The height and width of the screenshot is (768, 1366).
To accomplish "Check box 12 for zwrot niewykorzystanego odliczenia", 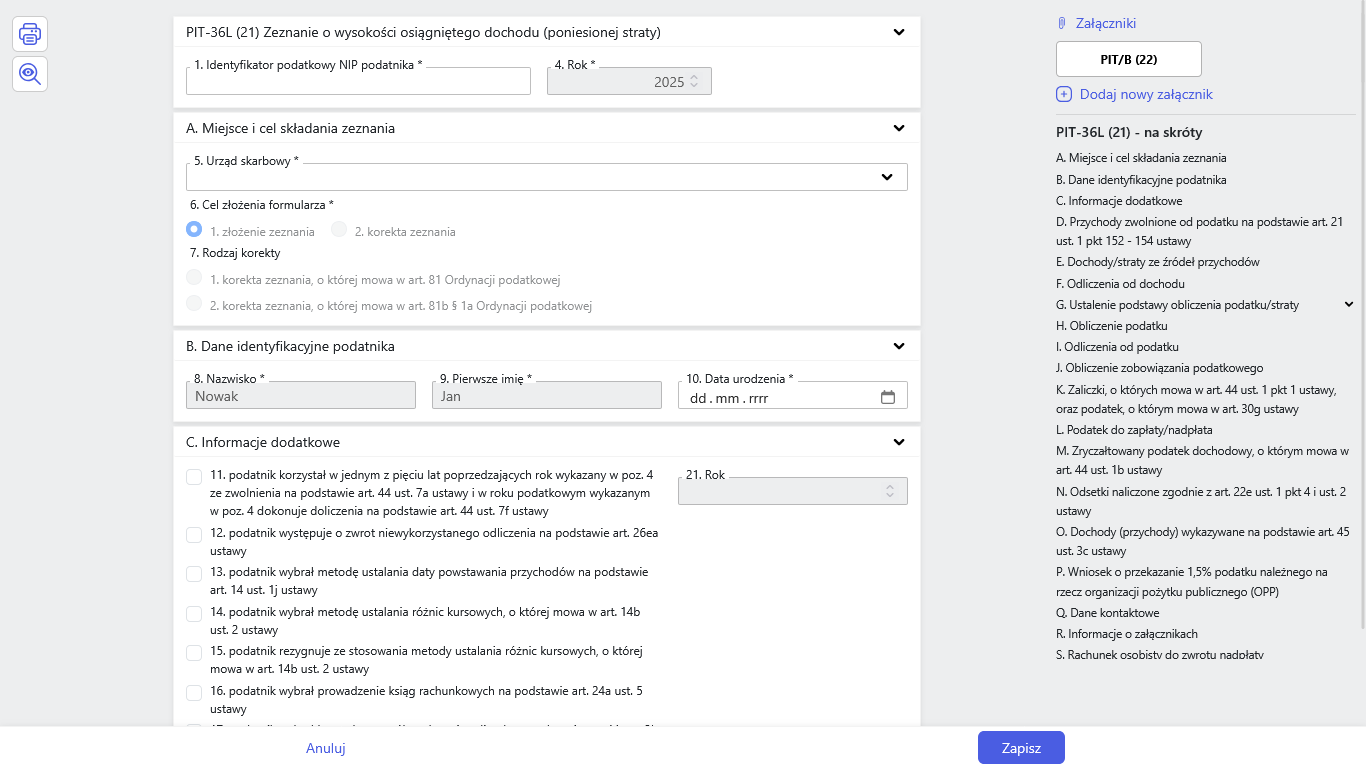I will (194, 535).
